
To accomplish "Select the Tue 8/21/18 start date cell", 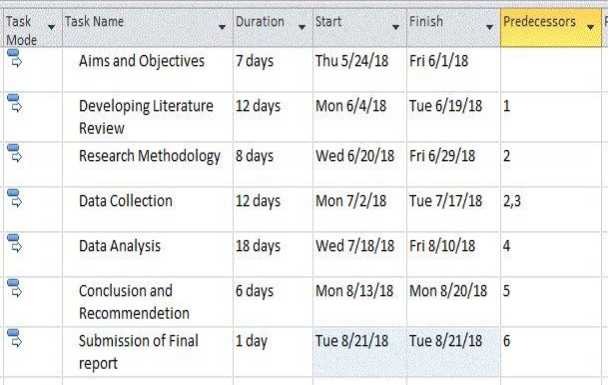I will click(360, 352).
